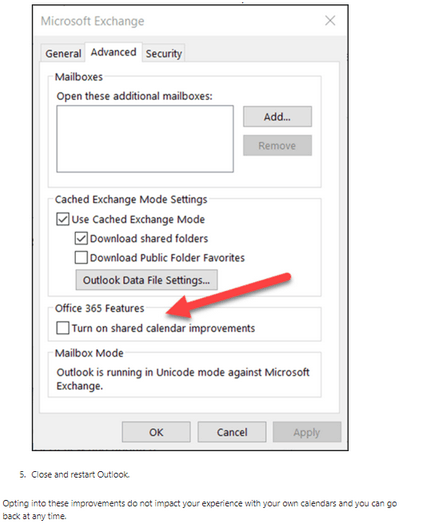The width and height of the screenshot is (443, 528).
Task: Toggle Download shared folders checkbox
Action: tap(81, 238)
